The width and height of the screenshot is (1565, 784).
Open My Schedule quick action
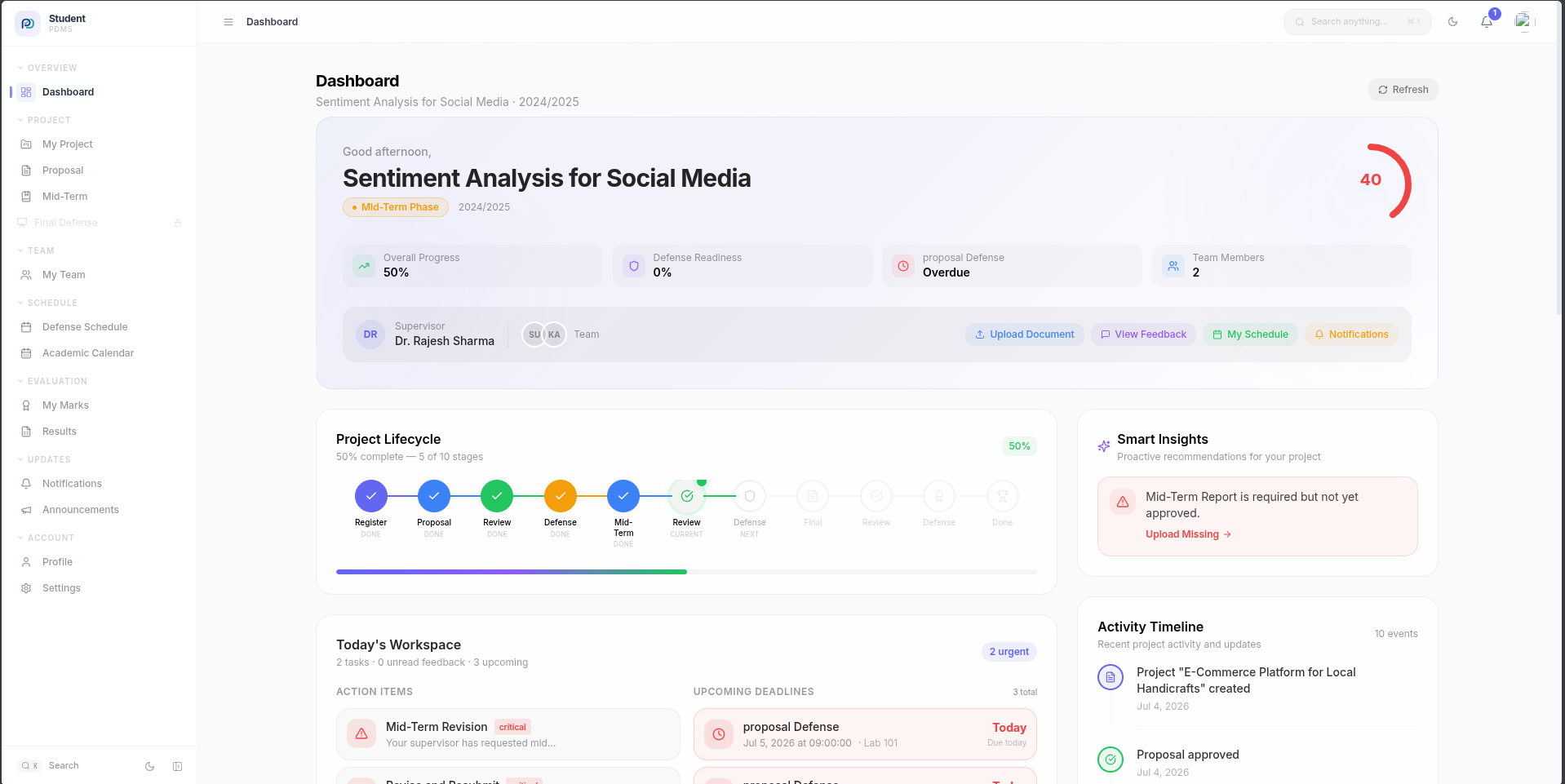coord(1250,334)
